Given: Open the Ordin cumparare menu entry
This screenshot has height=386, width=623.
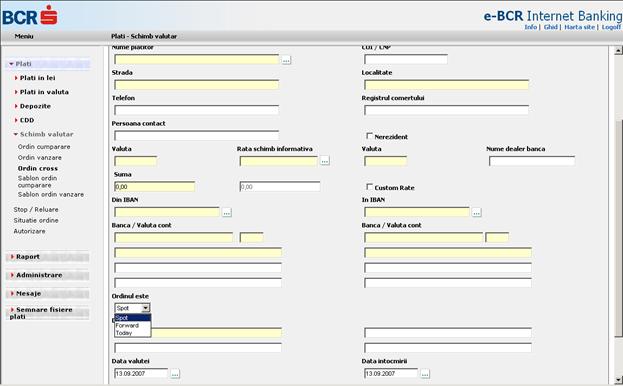Looking at the screenshot, I should coord(44,147).
